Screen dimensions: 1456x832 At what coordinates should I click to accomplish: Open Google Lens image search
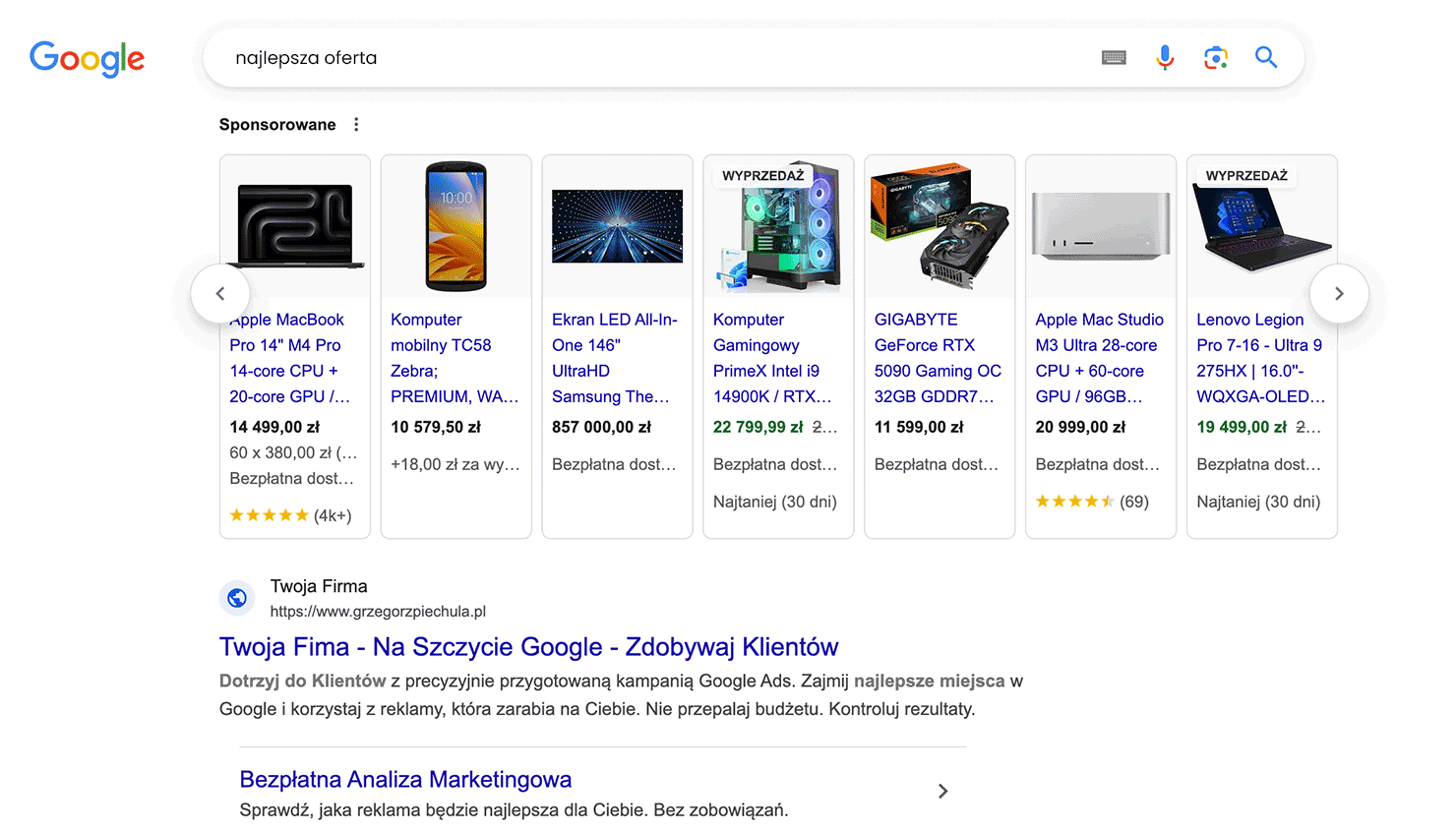click(x=1216, y=58)
